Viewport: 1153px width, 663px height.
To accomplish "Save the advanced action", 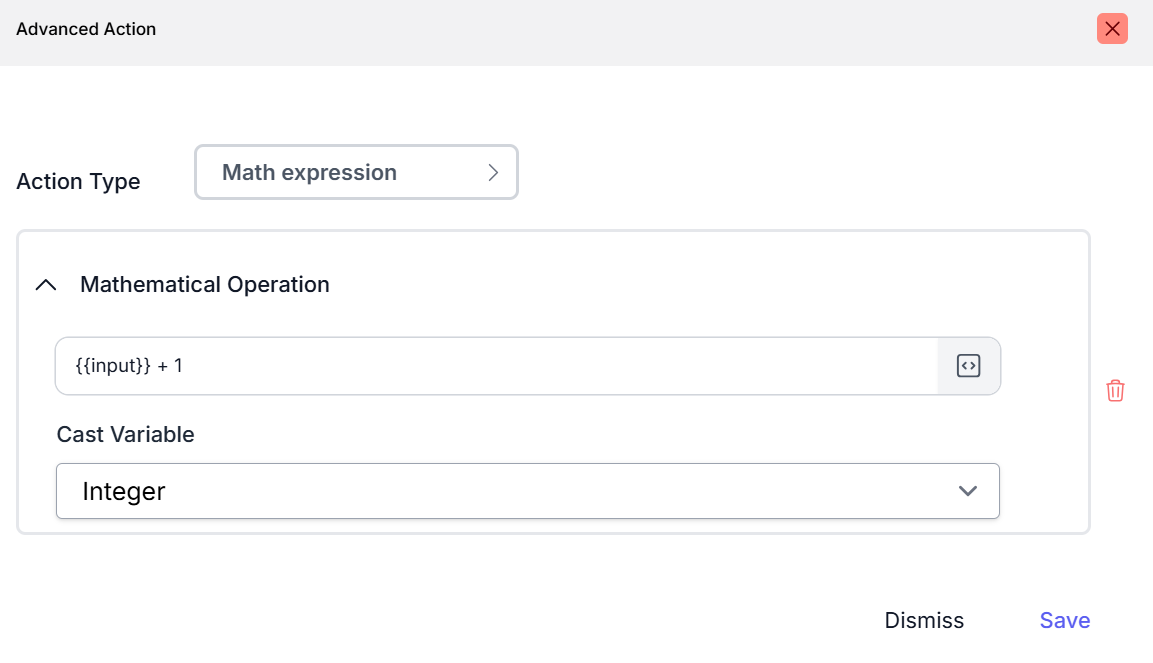I will (x=1064, y=620).
